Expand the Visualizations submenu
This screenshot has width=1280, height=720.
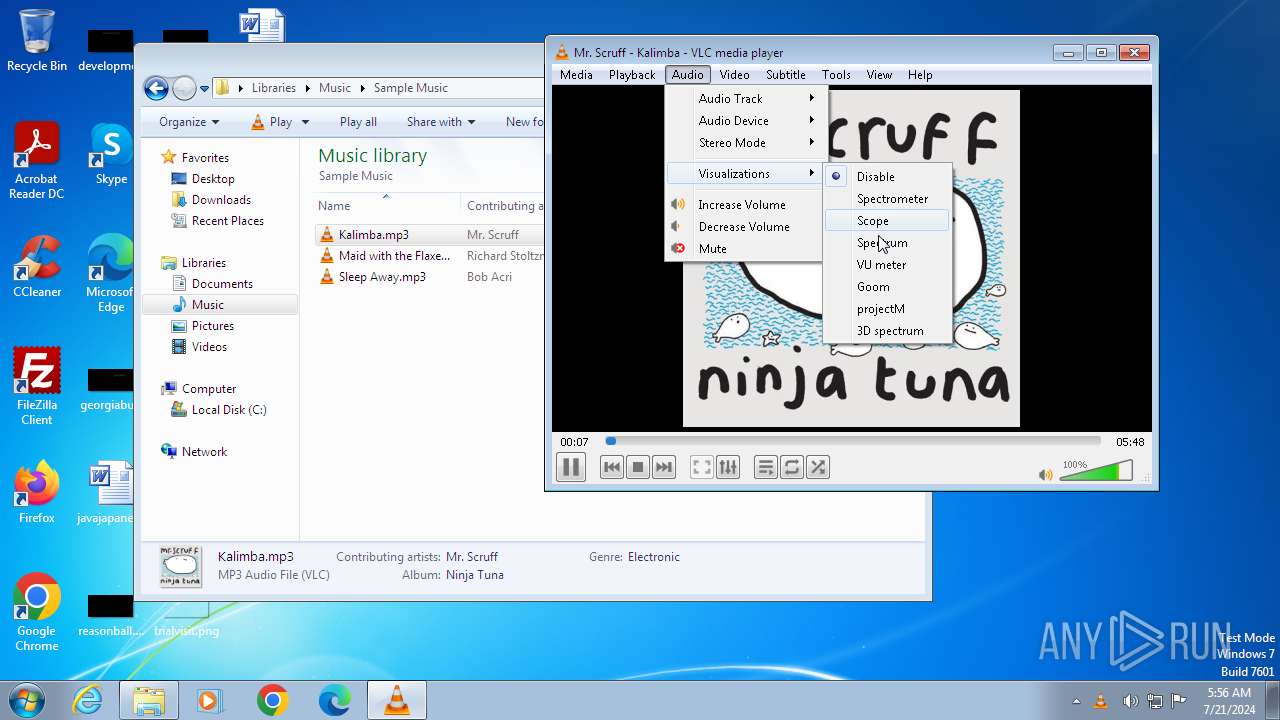[744, 174]
